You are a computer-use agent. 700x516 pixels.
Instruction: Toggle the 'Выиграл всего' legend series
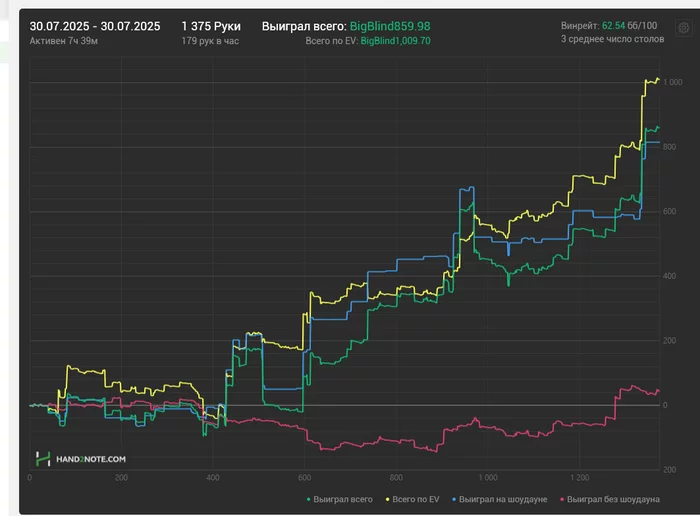(x=339, y=499)
